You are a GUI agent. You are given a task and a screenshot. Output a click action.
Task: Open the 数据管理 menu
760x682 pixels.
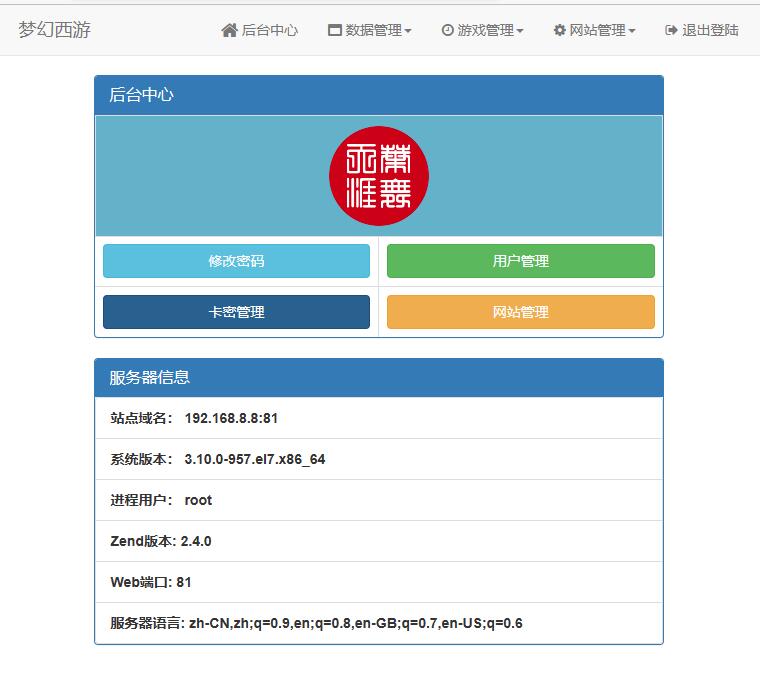coord(370,30)
